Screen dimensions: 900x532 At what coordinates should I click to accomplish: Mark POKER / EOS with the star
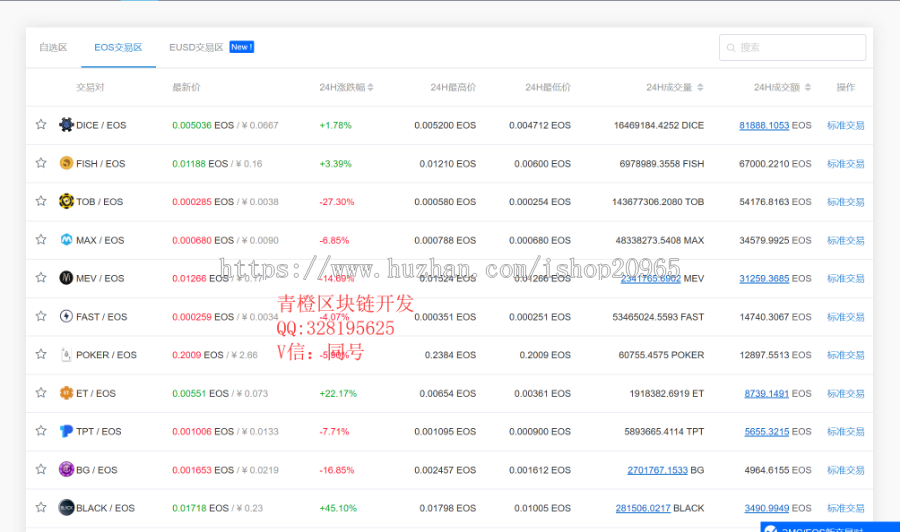coord(41,354)
